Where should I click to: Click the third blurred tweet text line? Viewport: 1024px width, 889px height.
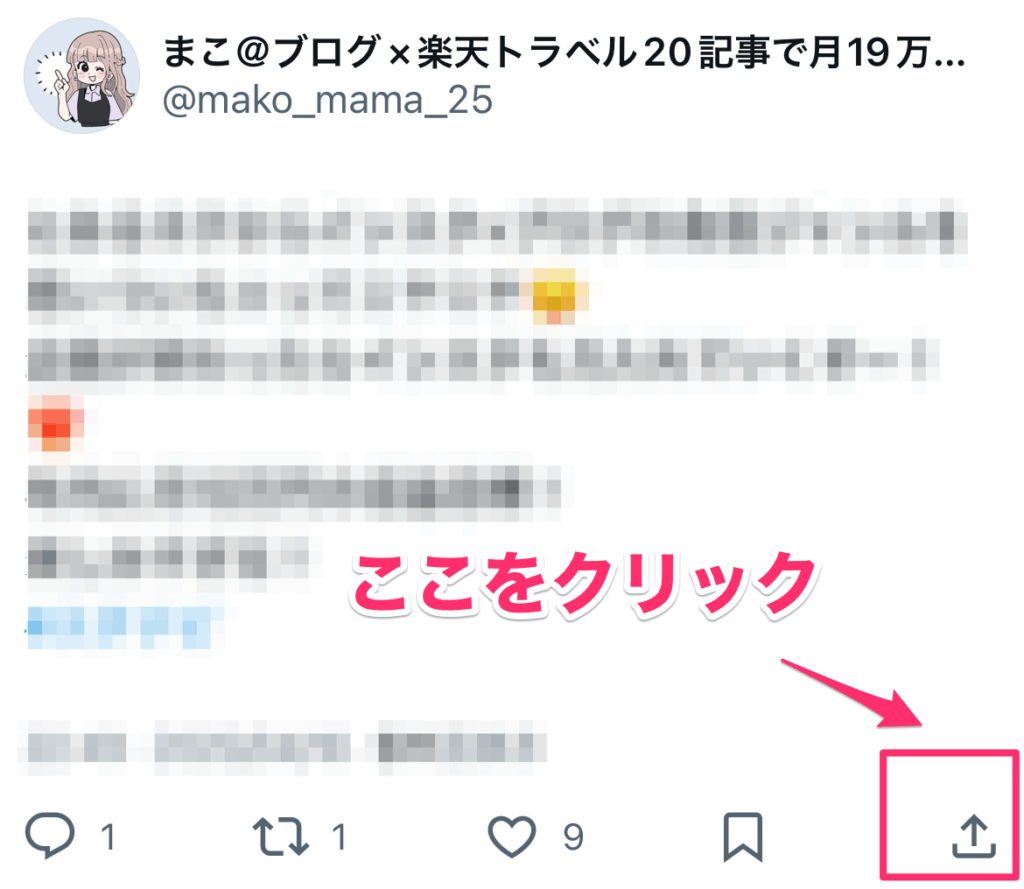[483, 359]
